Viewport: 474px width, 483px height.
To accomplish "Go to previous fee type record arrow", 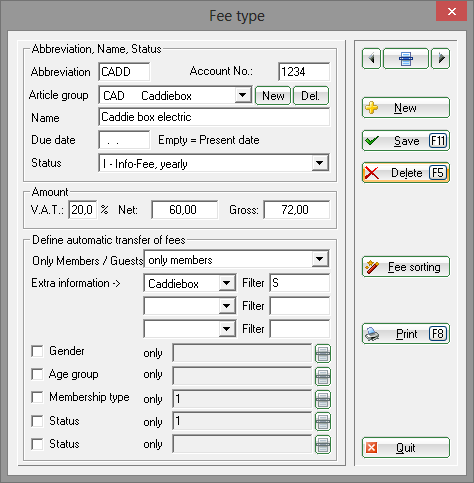I will (371, 59).
